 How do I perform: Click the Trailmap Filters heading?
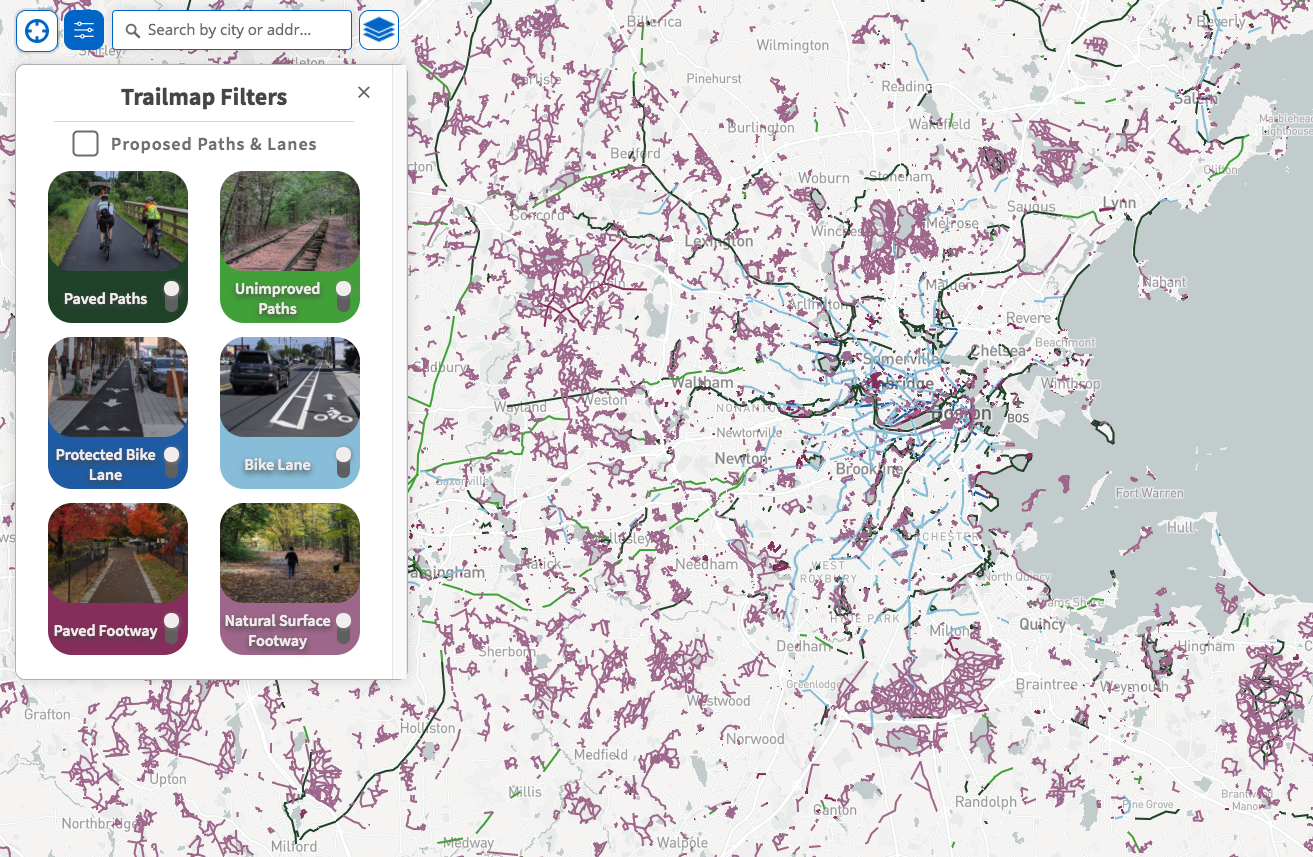204,97
